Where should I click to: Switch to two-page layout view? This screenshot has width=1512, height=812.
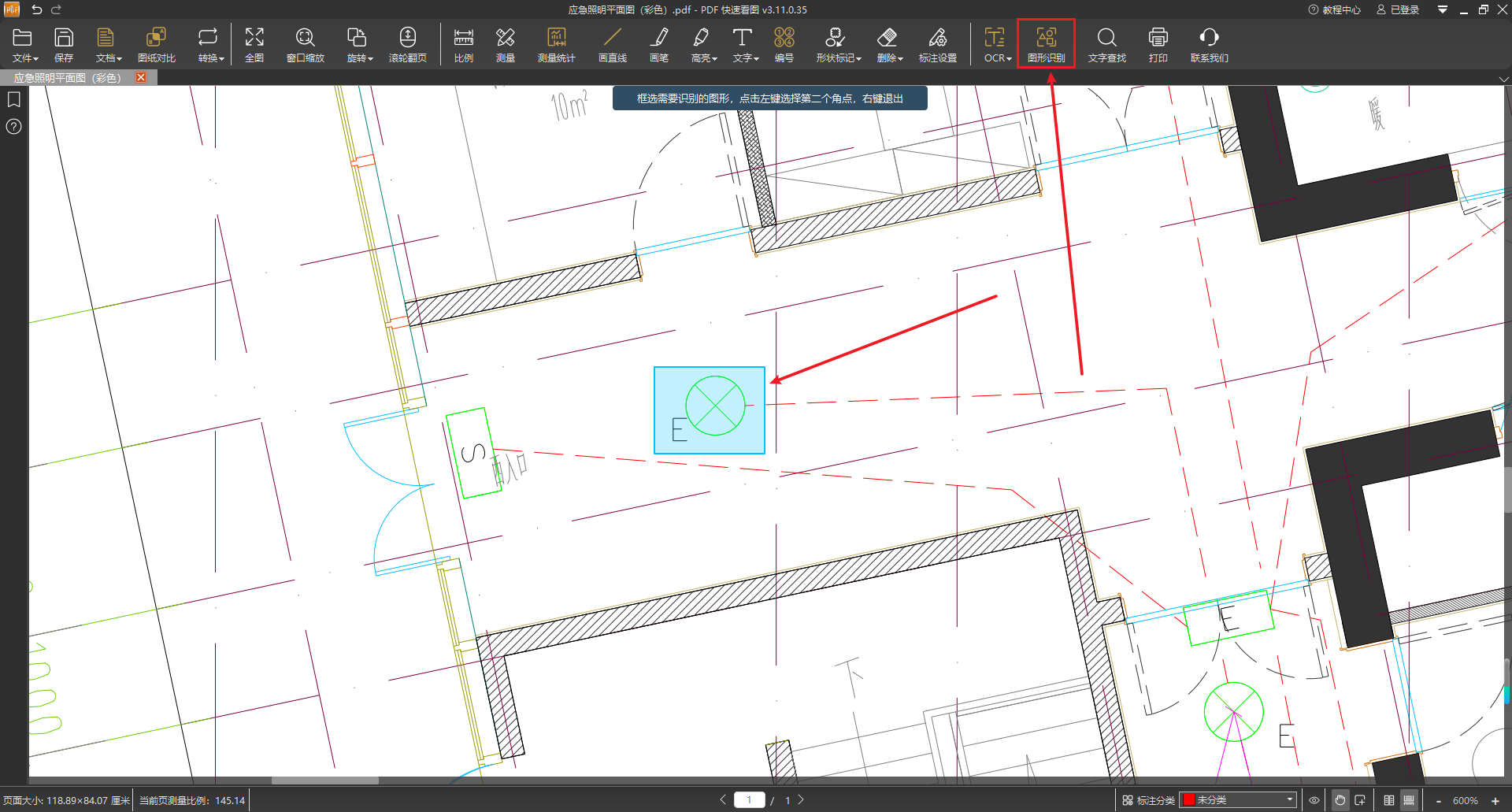[x=1389, y=800]
